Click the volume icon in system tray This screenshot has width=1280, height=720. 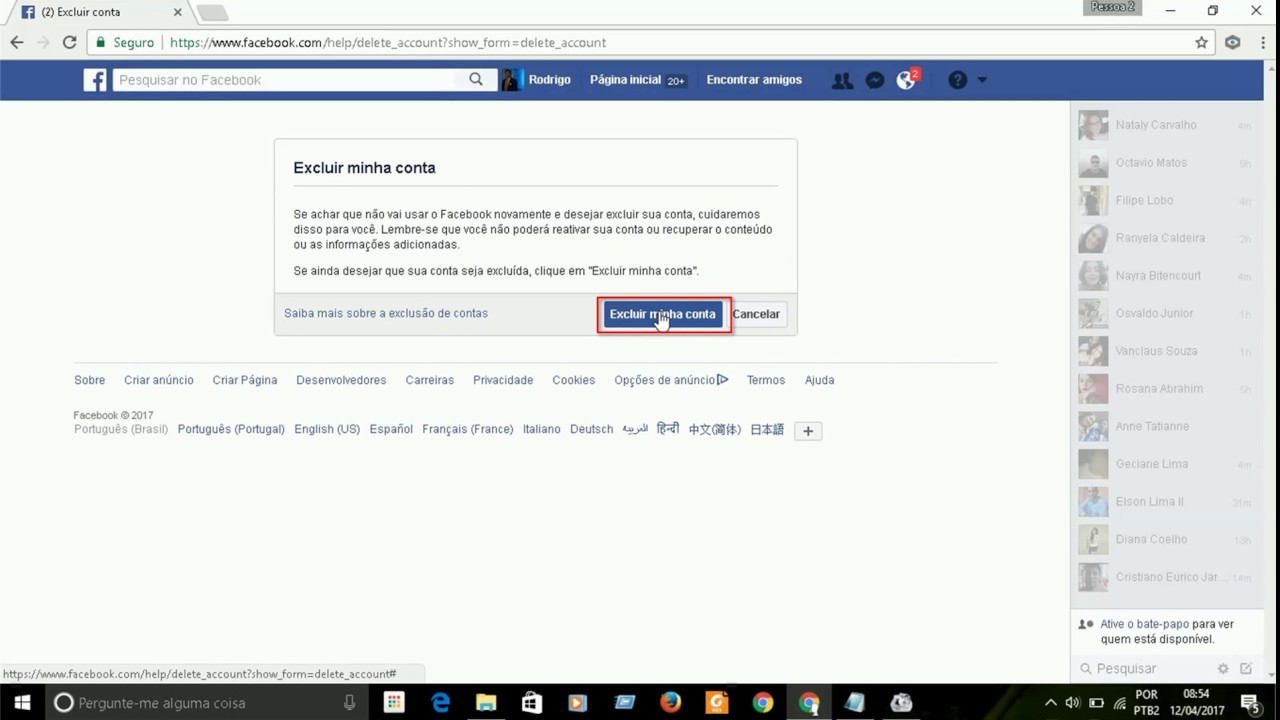click(1073, 703)
